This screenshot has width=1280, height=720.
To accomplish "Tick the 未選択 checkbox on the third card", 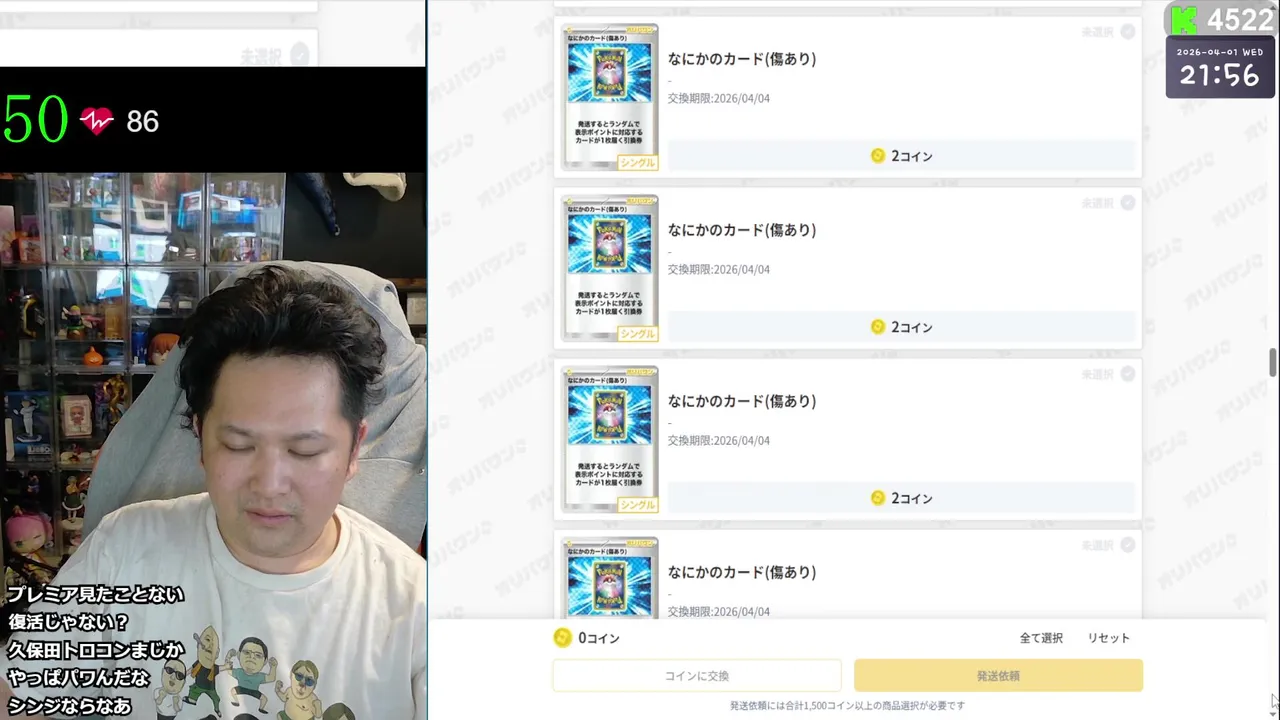I will tap(1127, 374).
